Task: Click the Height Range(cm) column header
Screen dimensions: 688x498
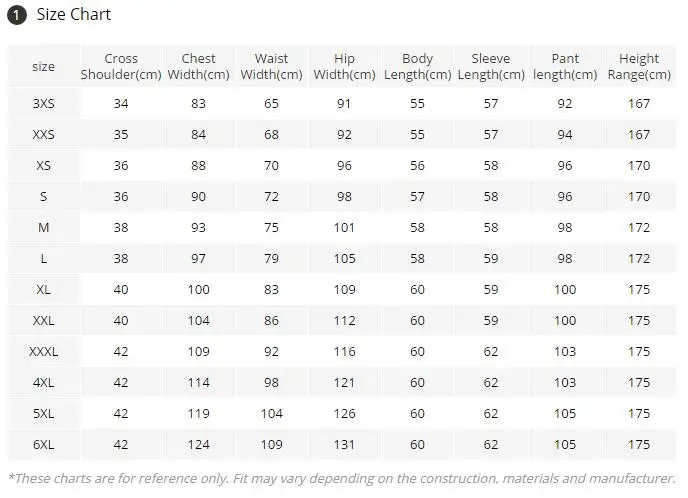Action: tap(639, 67)
